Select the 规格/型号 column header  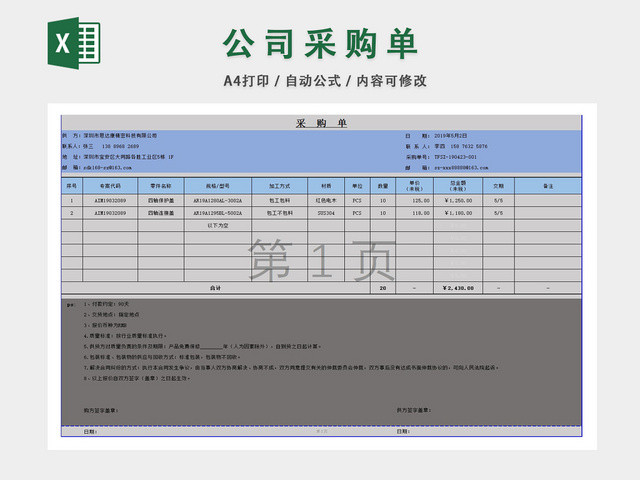point(218,186)
